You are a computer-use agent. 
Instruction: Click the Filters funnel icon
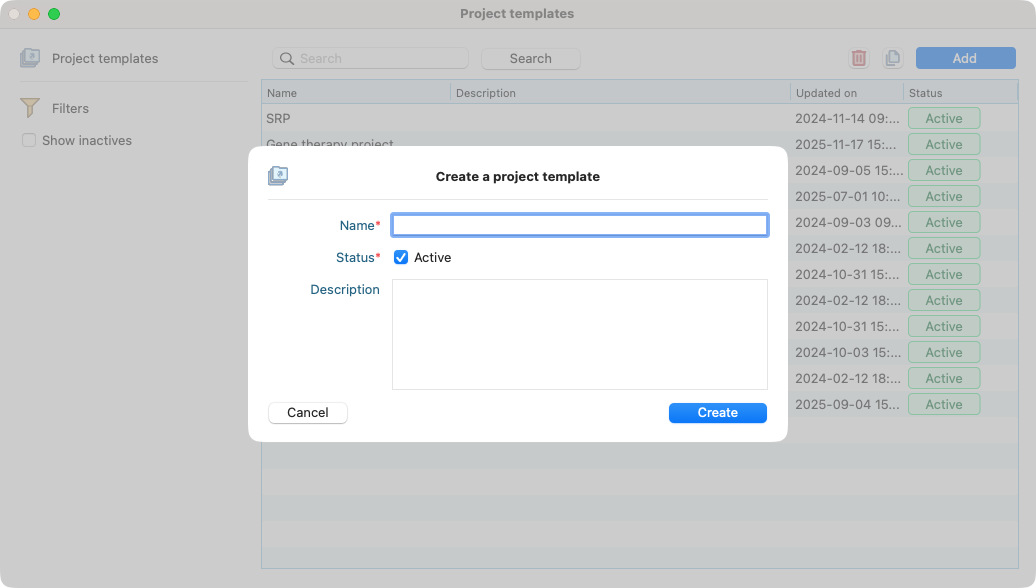pyautogui.click(x=30, y=108)
